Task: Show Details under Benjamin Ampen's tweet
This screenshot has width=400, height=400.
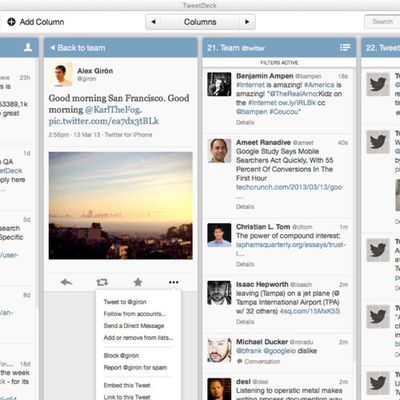Action: [245, 122]
